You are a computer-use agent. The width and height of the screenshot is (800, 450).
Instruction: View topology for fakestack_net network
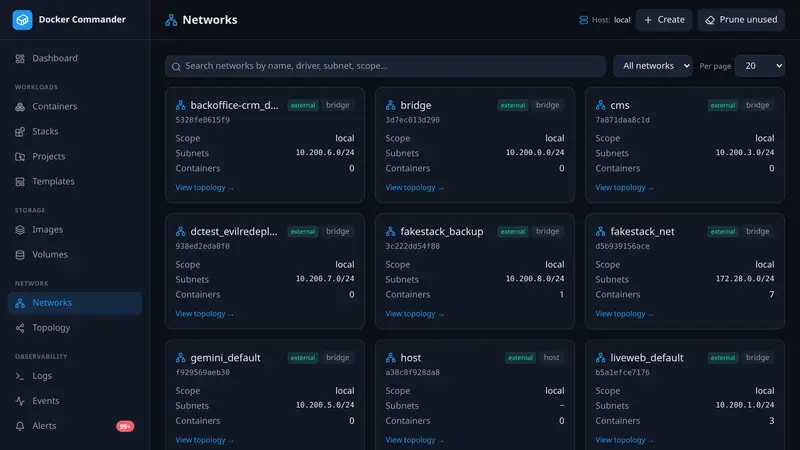[624, 313]
